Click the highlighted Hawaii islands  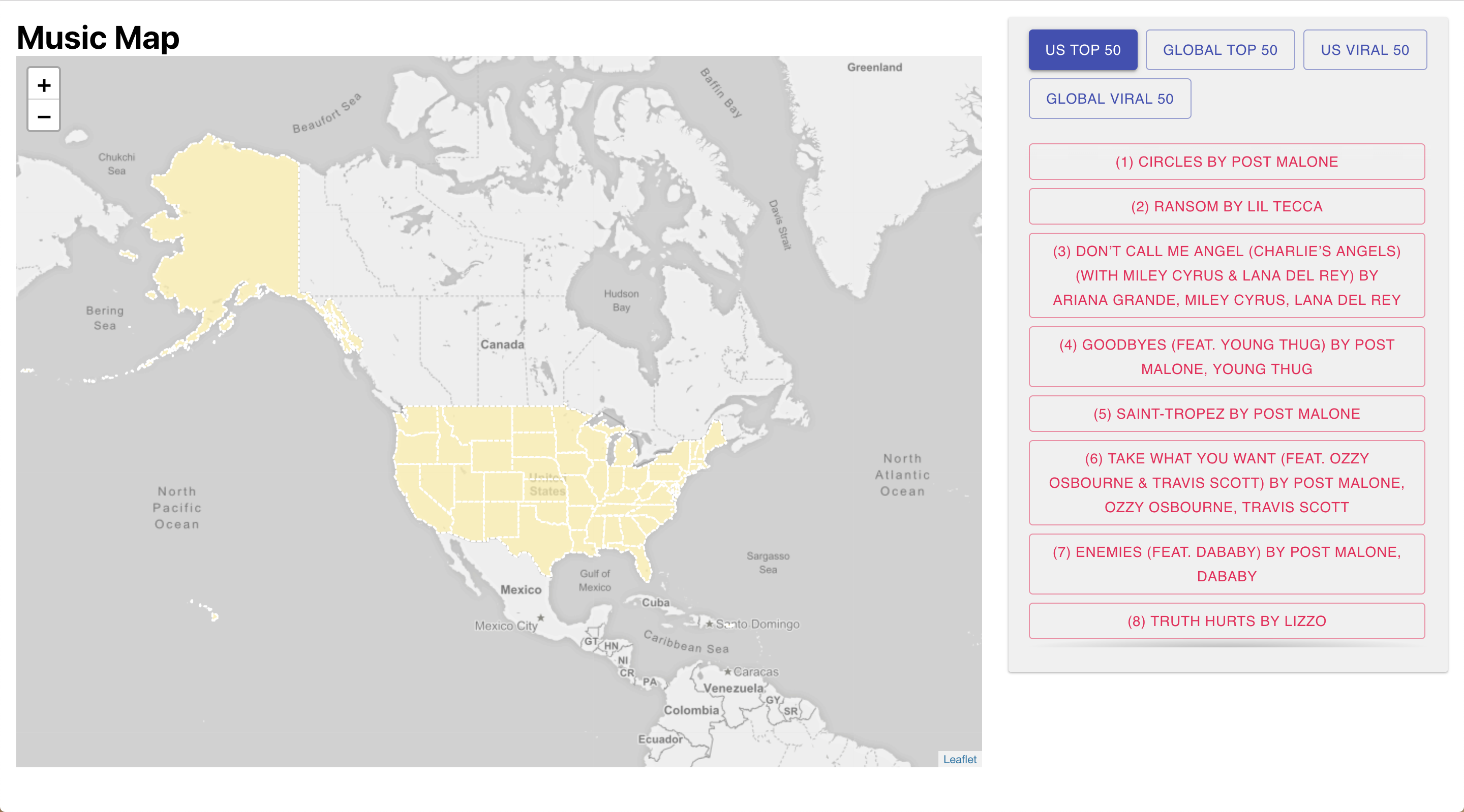click(215, 616)
